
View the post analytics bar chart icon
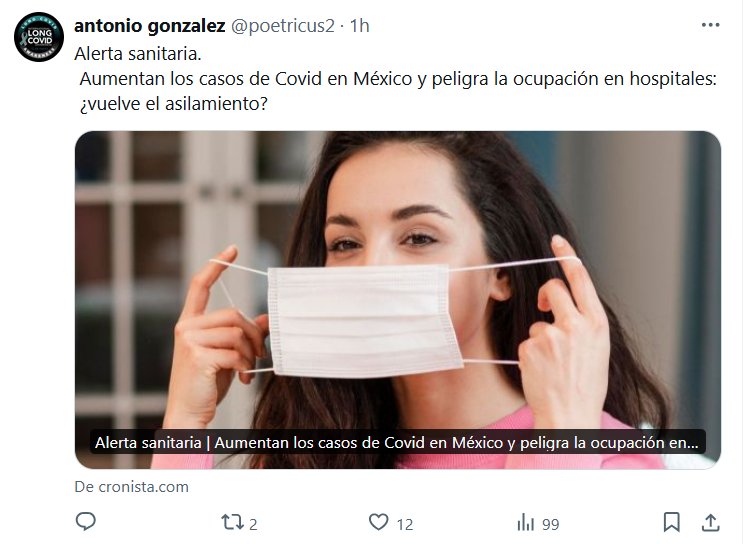pos(526,522)
